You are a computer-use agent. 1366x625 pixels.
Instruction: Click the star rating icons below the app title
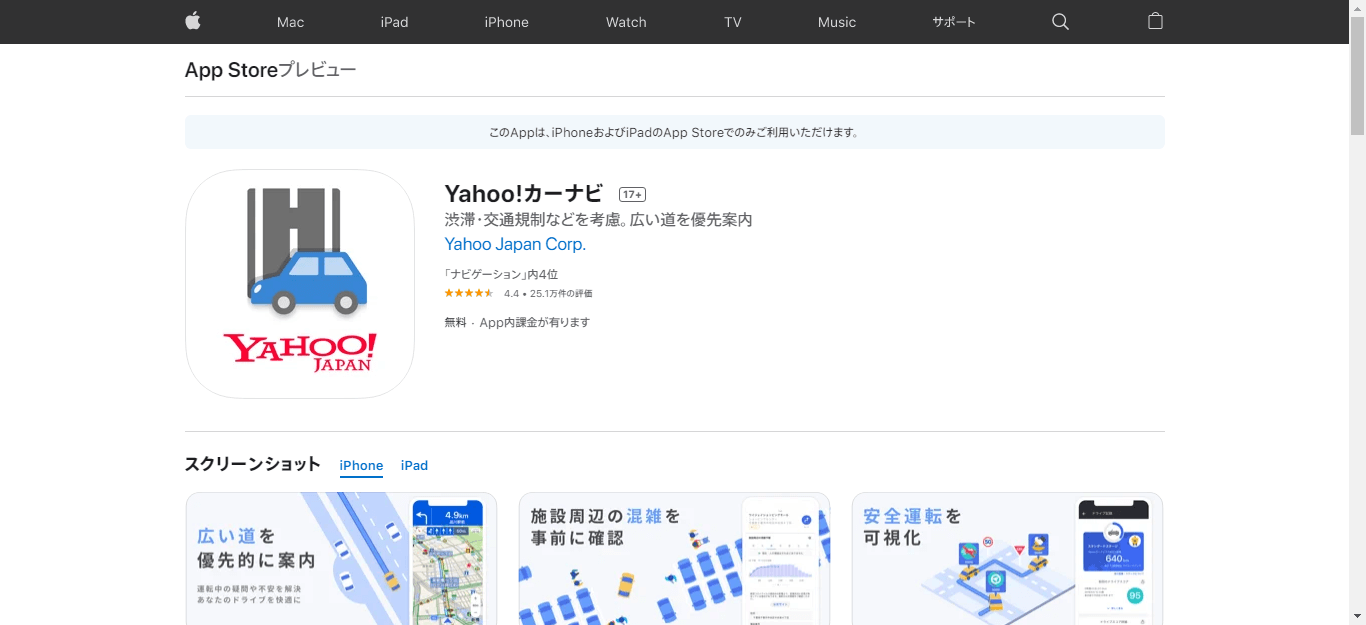pyautogui.click(x=468, y=292)
